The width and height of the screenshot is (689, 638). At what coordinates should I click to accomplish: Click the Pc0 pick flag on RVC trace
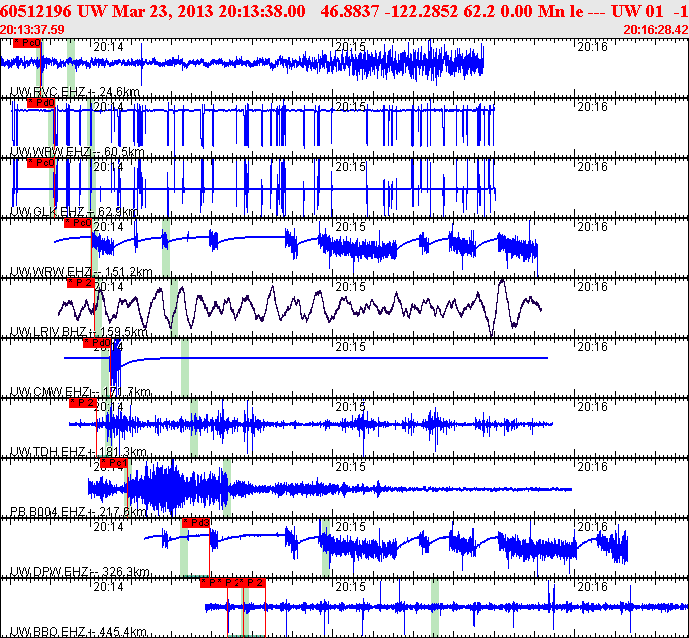click(27, 43)
